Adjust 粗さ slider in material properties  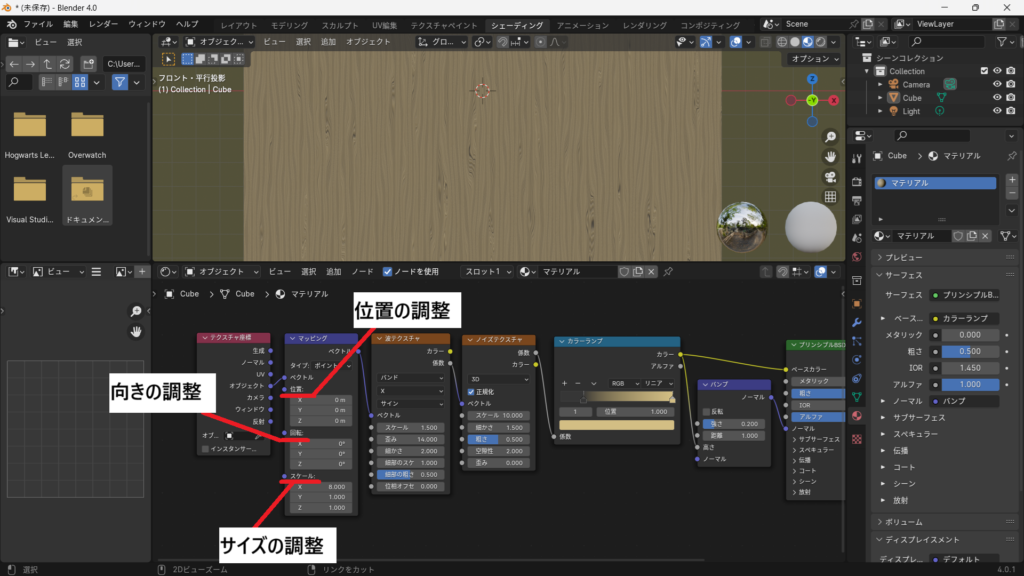(x=970, y=351)
